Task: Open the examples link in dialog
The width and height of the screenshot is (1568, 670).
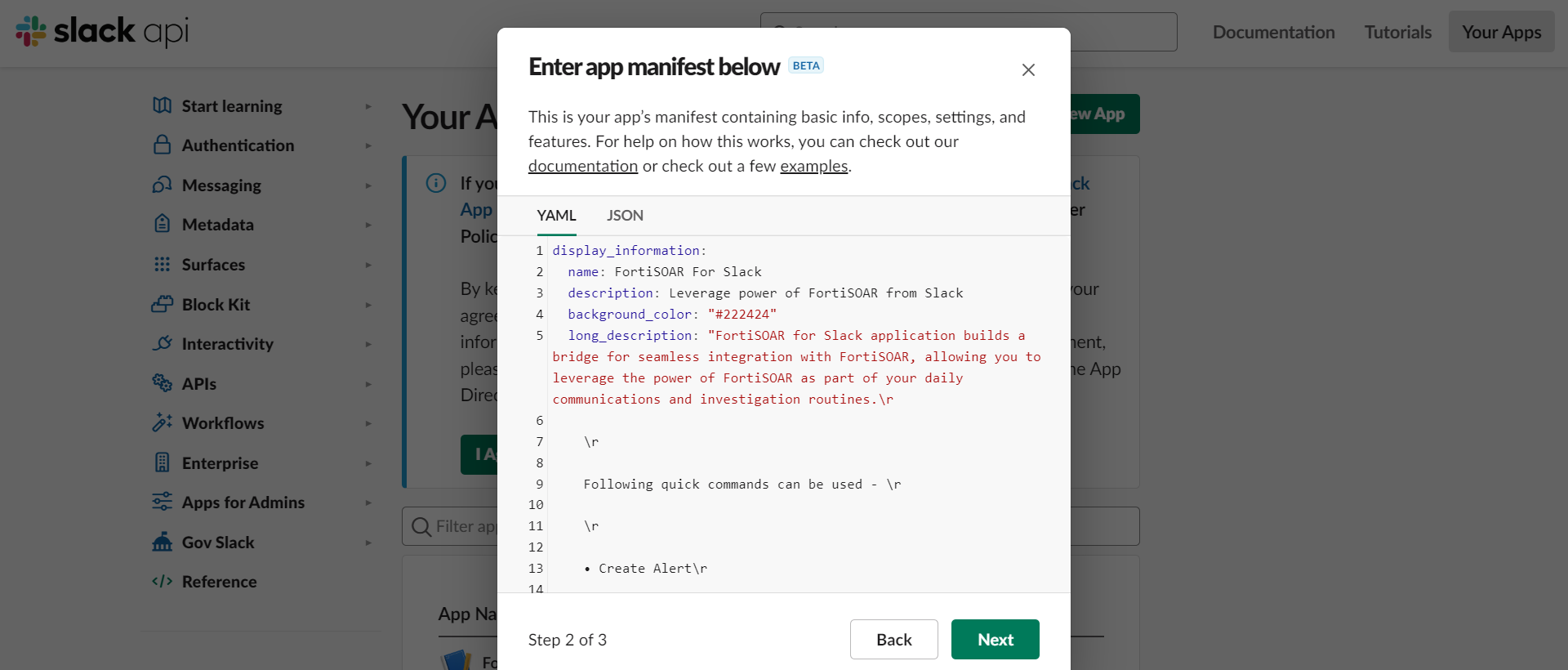Action: pos(813,166)
